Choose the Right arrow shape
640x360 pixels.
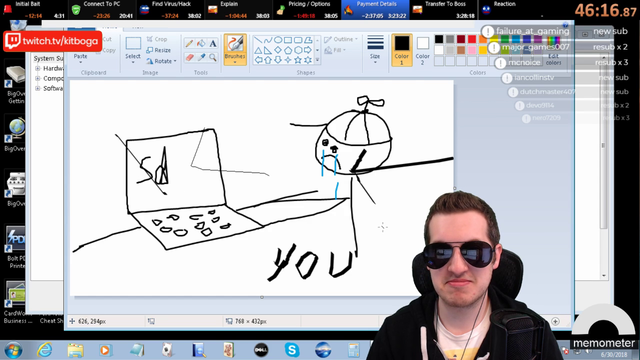click(x=308, y=50)
